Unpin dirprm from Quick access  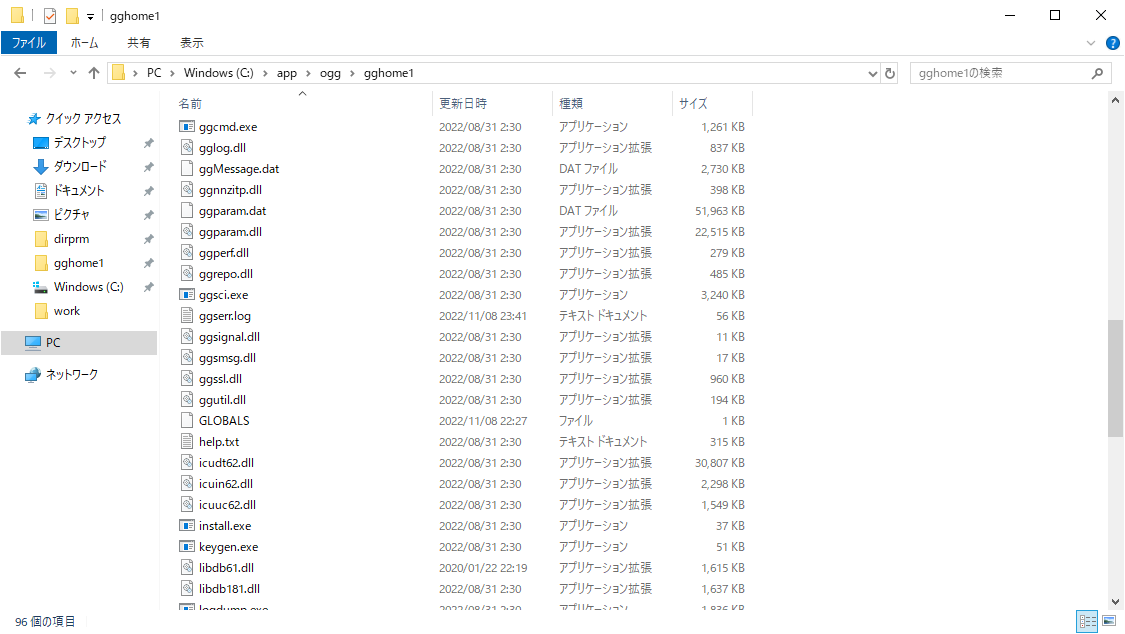coord(149,239)
